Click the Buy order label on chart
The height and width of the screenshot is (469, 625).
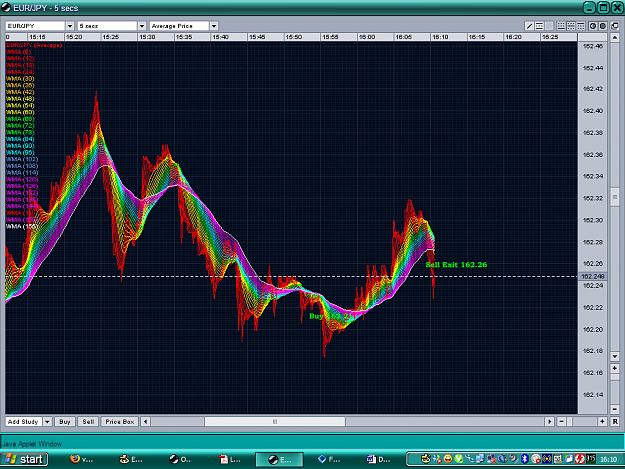click(331, 316)
